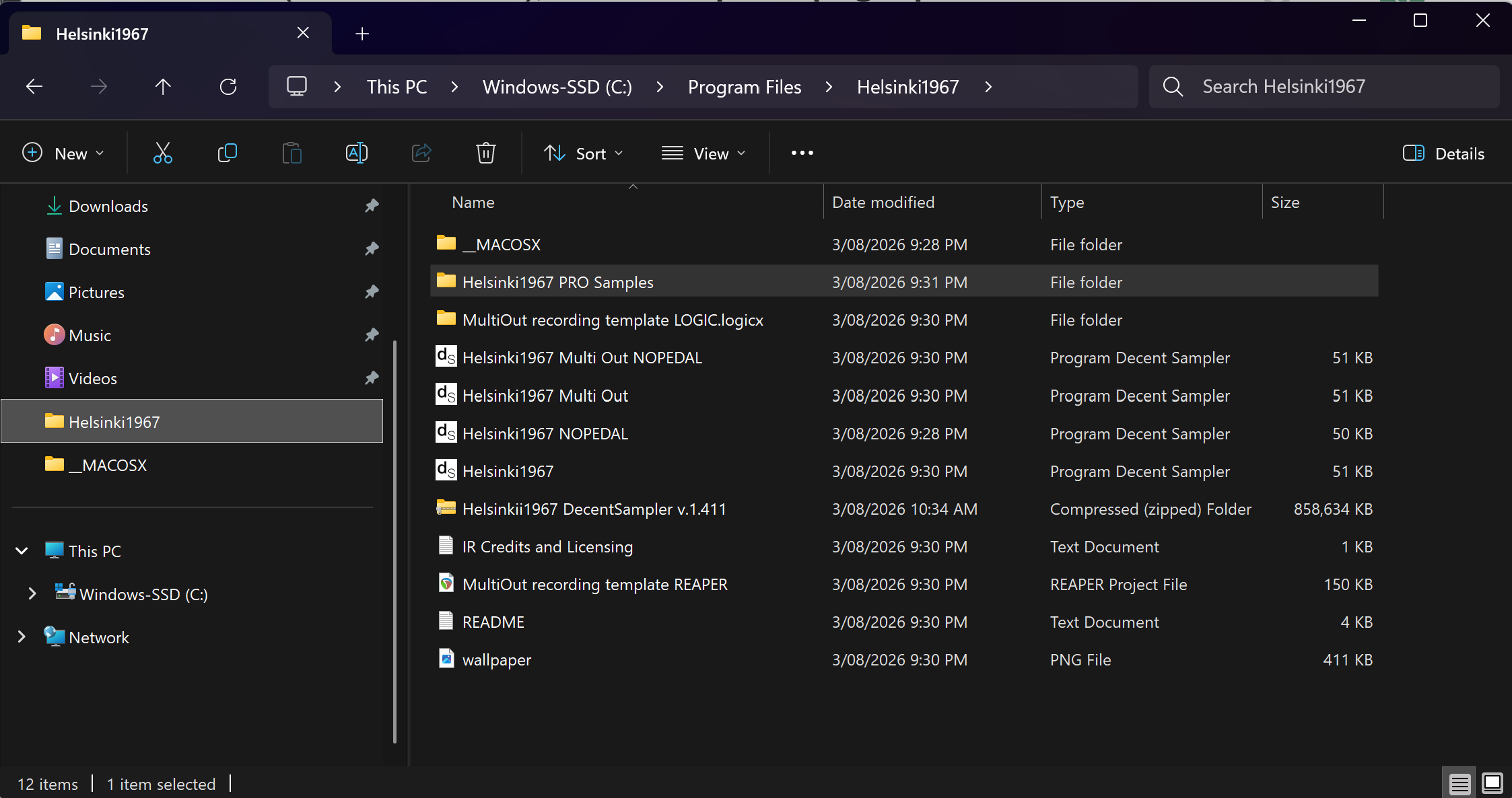The image size is (1512, 798).
Task: Open the New dropdown menu
Action: pyautogui.click(x=63, y=153)
